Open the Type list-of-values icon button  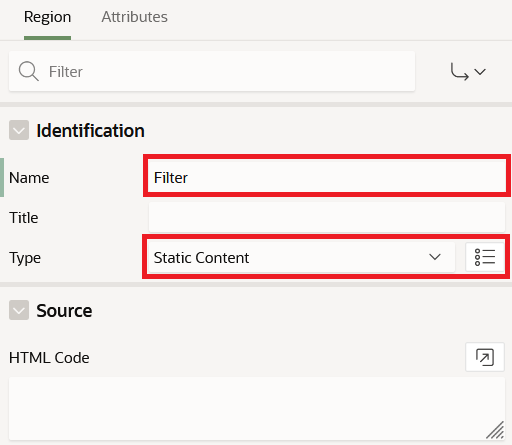coord(485,257)
